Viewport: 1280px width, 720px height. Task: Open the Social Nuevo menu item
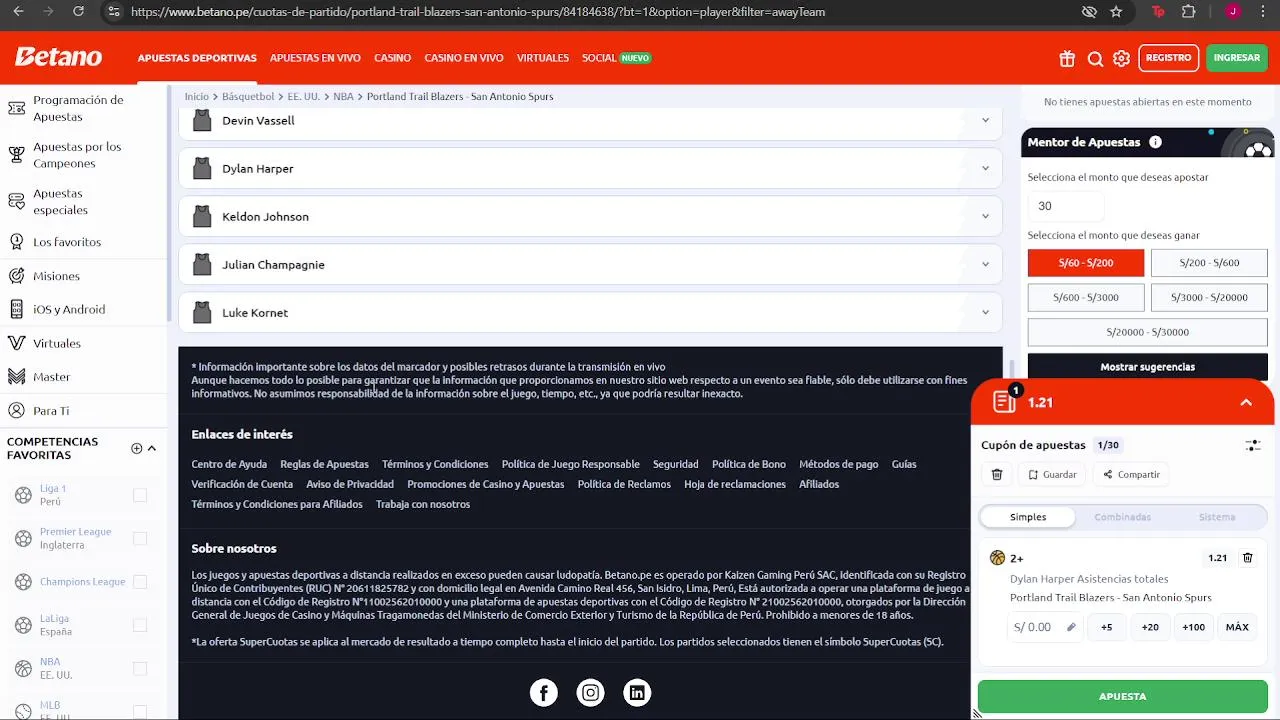[x=616, y=58]
